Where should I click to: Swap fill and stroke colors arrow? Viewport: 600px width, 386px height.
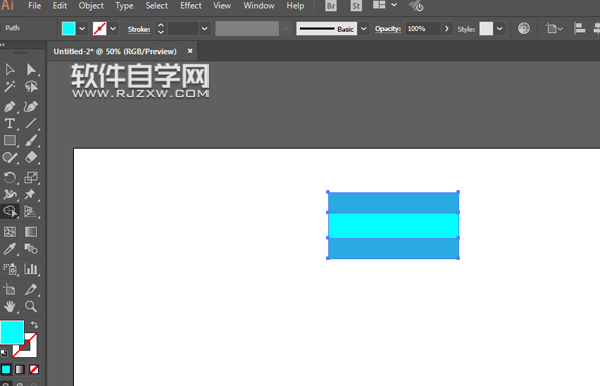point(34,324)
